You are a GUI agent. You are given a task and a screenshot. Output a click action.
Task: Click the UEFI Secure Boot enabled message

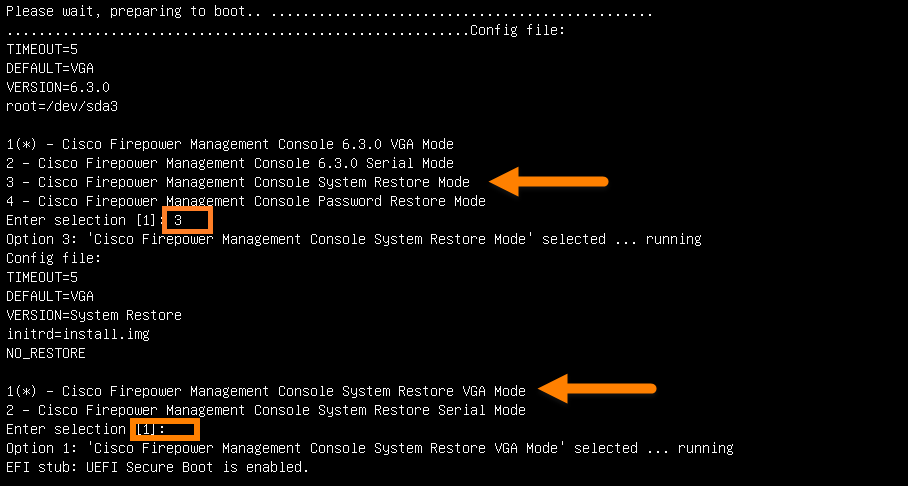click(158, 467)
